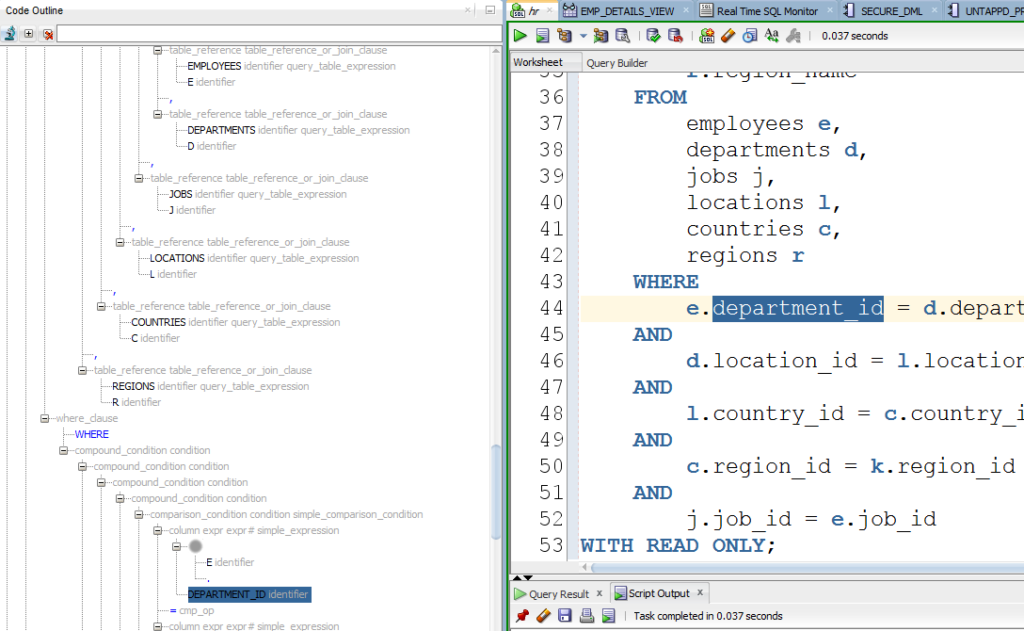Collapse the DEPARTMENTS table_reference node

[x=157, y=114]
